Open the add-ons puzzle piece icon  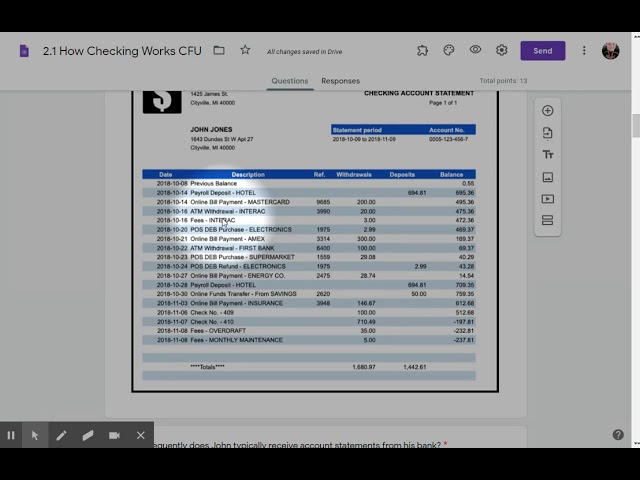tap(422, 50)
